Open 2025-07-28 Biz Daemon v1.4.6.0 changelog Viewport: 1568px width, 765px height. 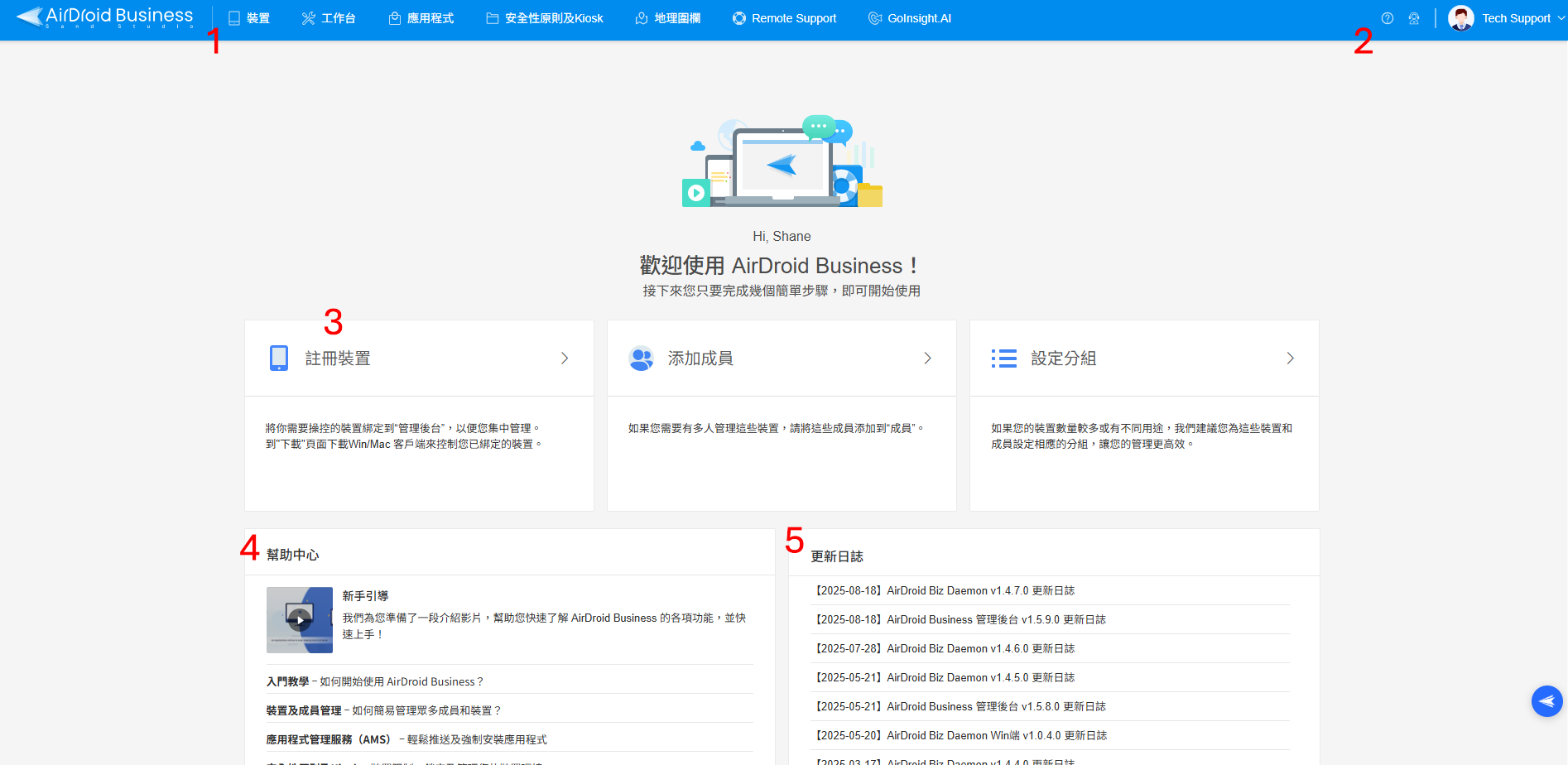tap(943, 648)
